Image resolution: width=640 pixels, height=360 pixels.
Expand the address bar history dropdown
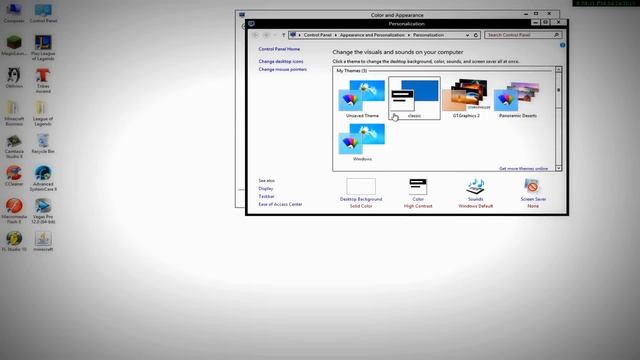click(x=467, y=35)
